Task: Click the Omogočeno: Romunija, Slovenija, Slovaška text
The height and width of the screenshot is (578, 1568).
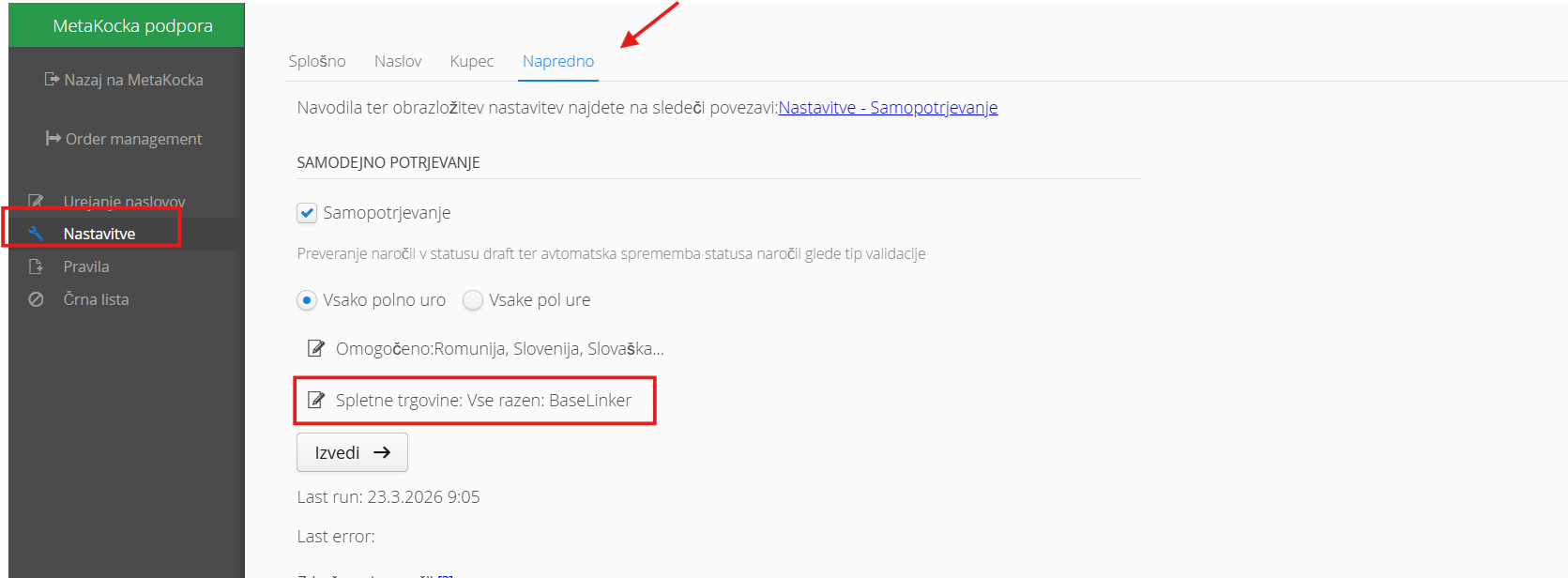Action: 500,349
